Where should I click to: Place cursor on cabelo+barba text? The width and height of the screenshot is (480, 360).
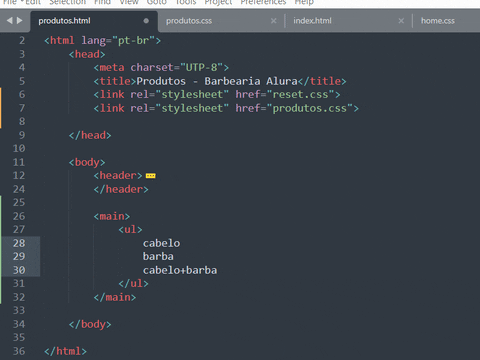tap(180, 270)
